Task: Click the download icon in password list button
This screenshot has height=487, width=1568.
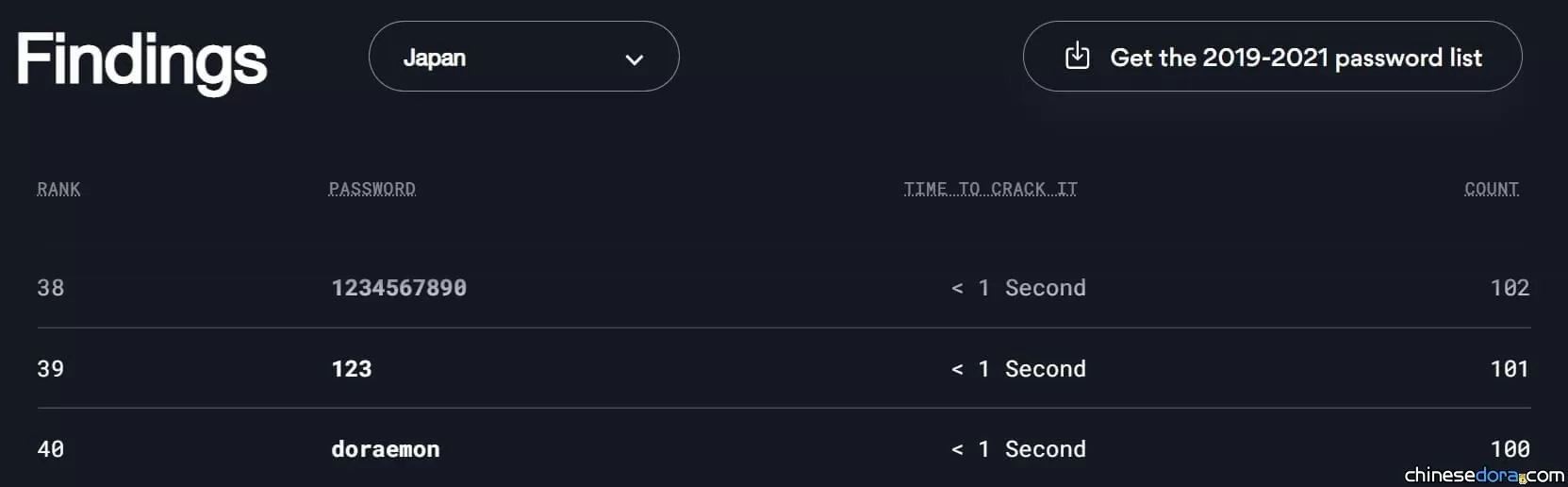Action: click(x=1077, y=57)
